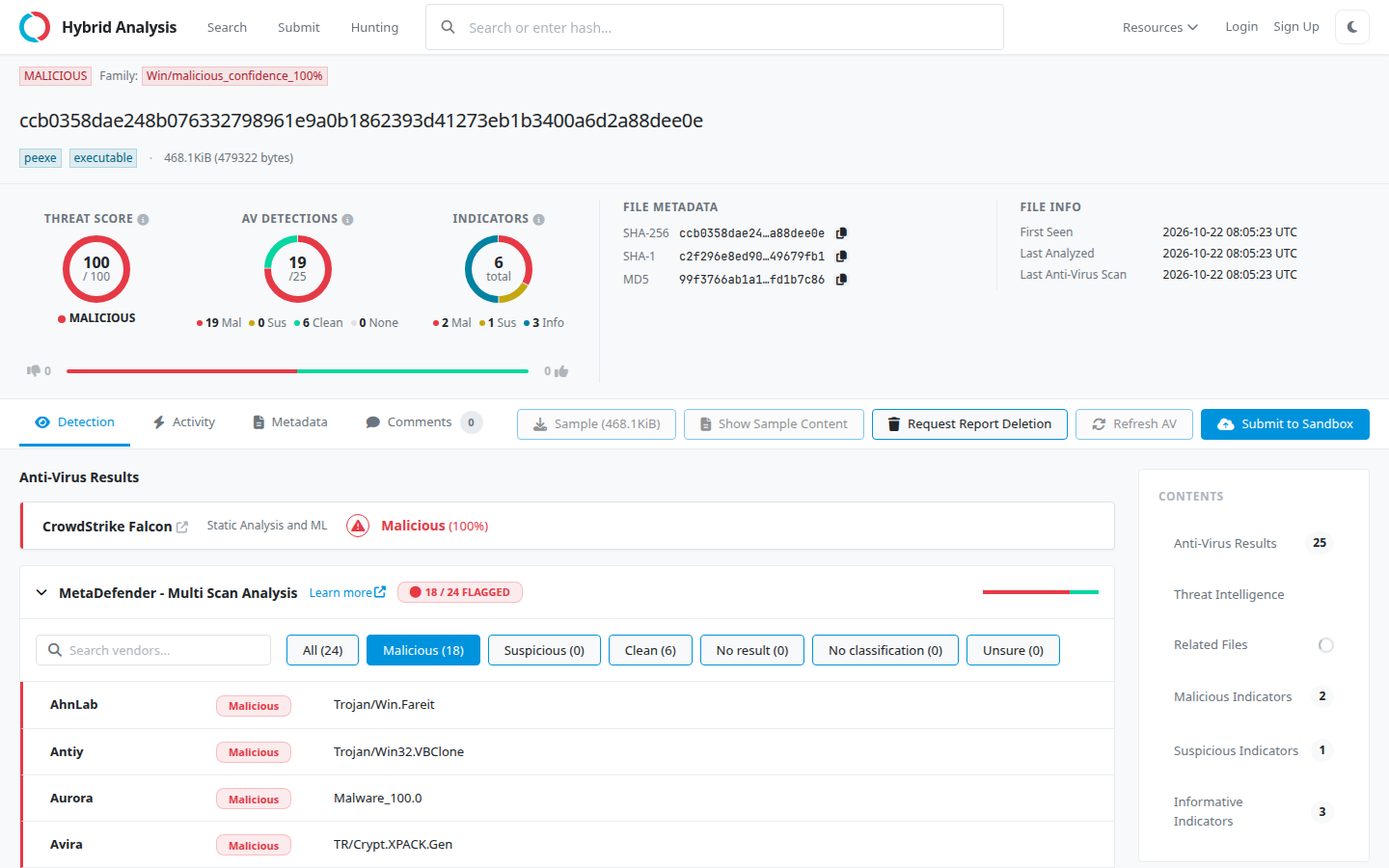Open the Sign Up link

(1296, 27)
